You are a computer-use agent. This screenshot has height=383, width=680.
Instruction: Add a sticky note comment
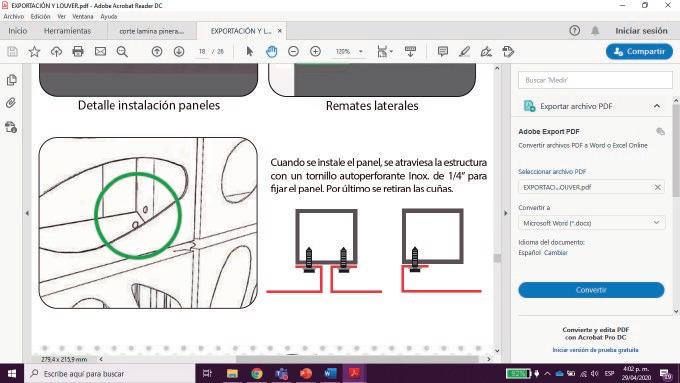(x=443, y=52)
